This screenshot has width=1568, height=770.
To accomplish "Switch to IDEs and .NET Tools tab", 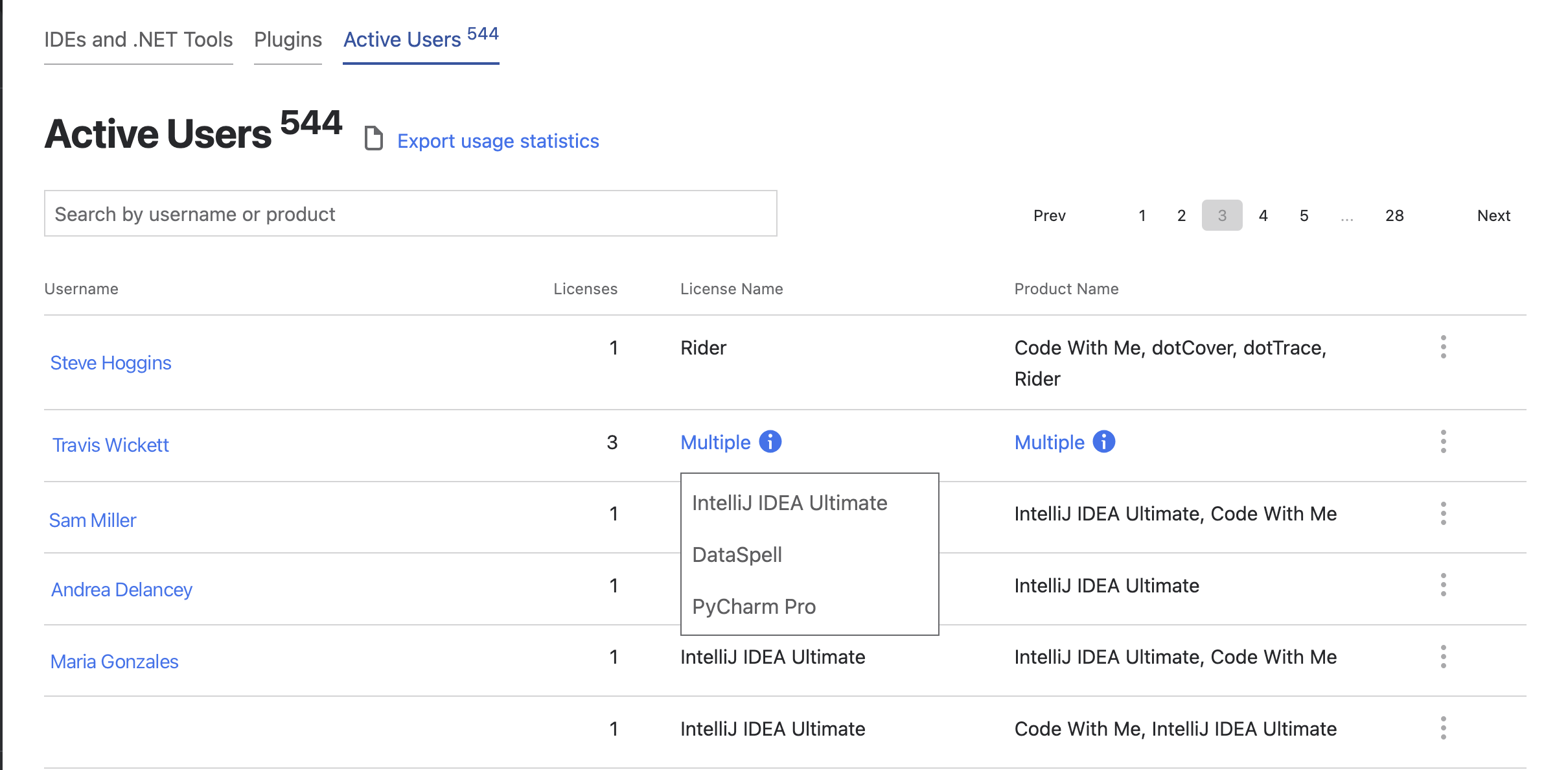I will pyautogui.click(x=138, y=40).
